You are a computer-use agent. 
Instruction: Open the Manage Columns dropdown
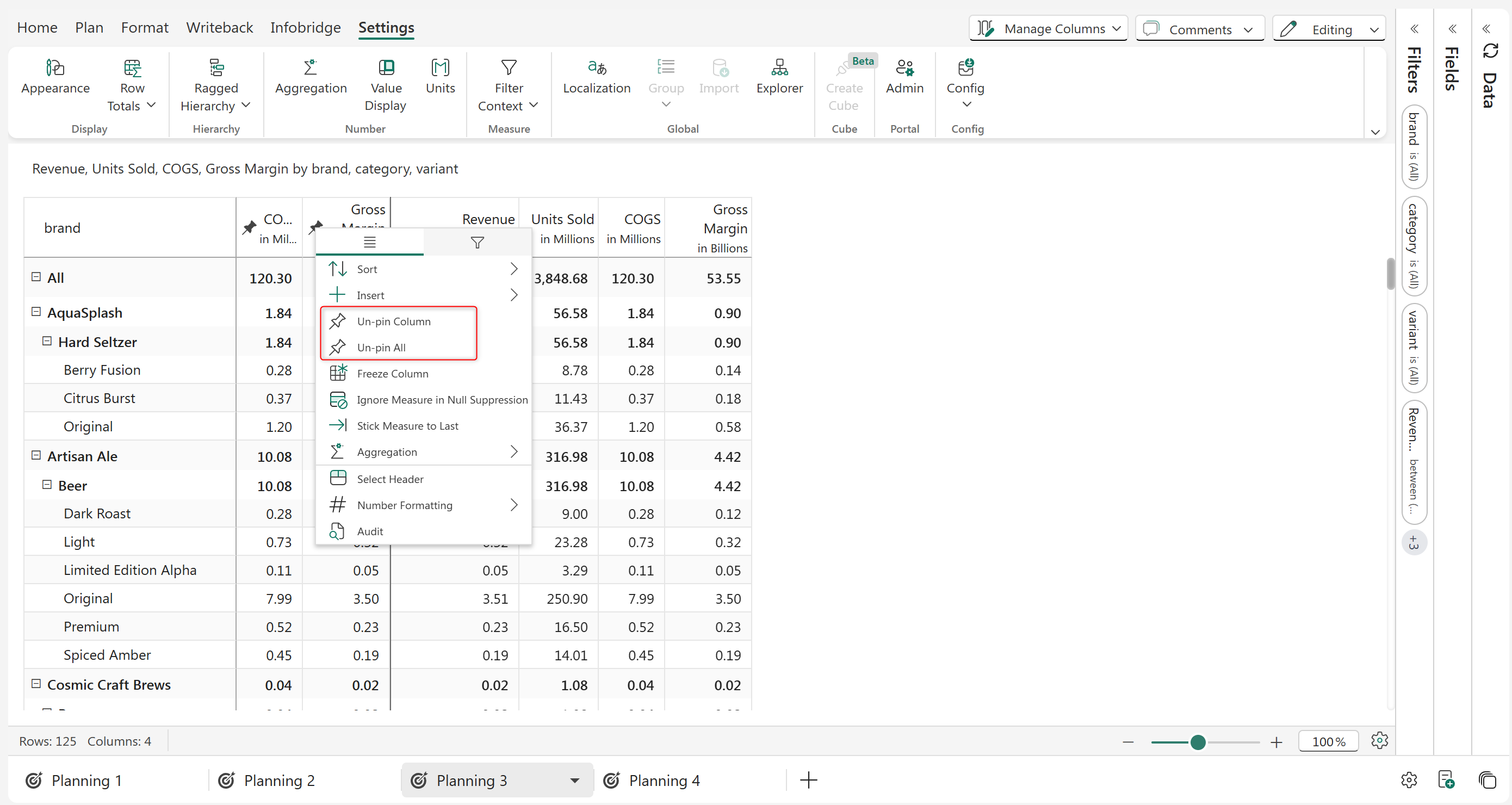click(1048, 28)
